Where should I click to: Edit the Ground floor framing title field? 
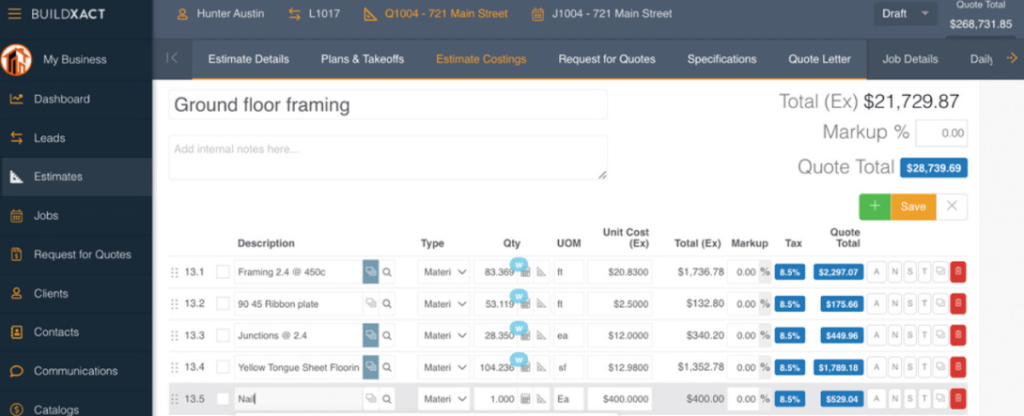point(388,104)
